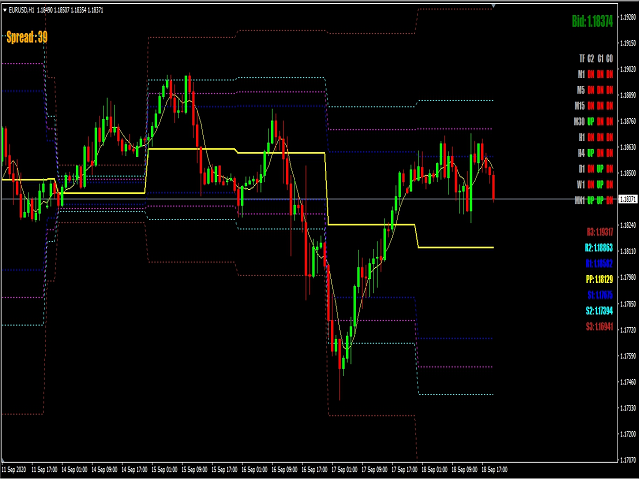Click the yellow PP: 1.18129 pivot label
Viewport: 640px width, 480px height.
click(599, 280)
